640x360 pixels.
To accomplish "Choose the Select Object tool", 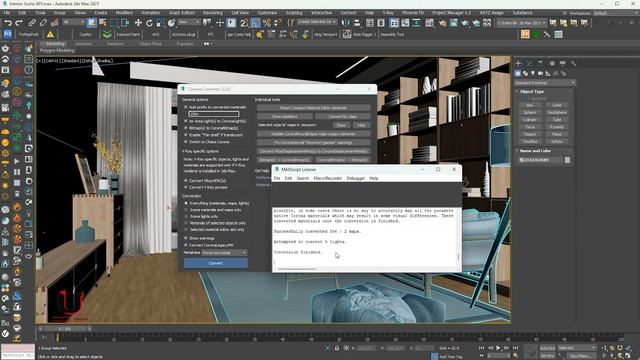I will pos(92,23).
